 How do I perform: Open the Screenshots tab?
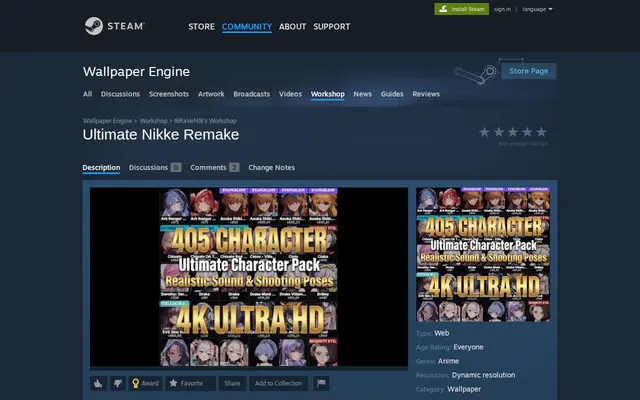tap(169, 94)
